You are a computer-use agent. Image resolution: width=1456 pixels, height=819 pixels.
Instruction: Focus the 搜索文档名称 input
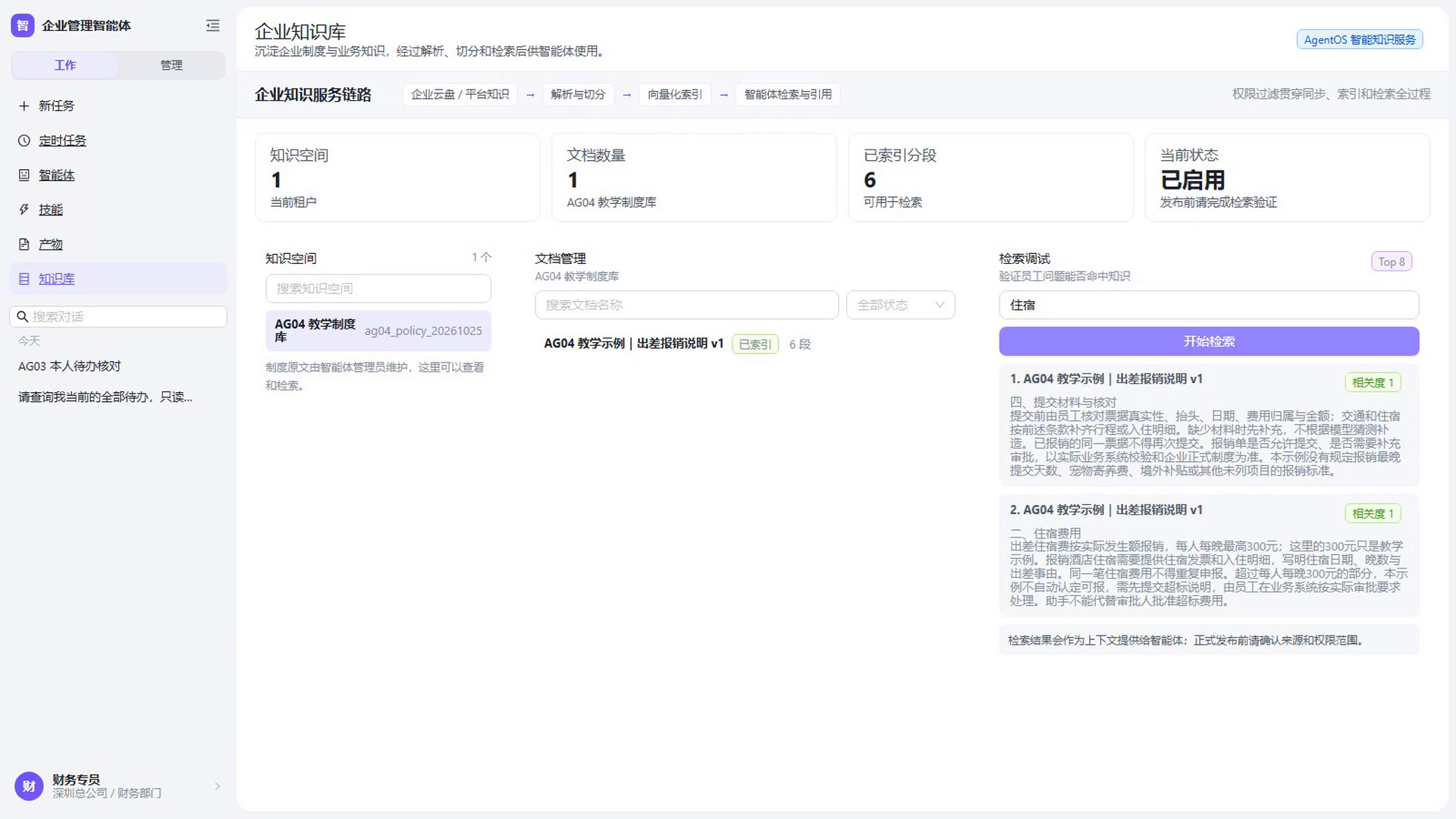686,305
